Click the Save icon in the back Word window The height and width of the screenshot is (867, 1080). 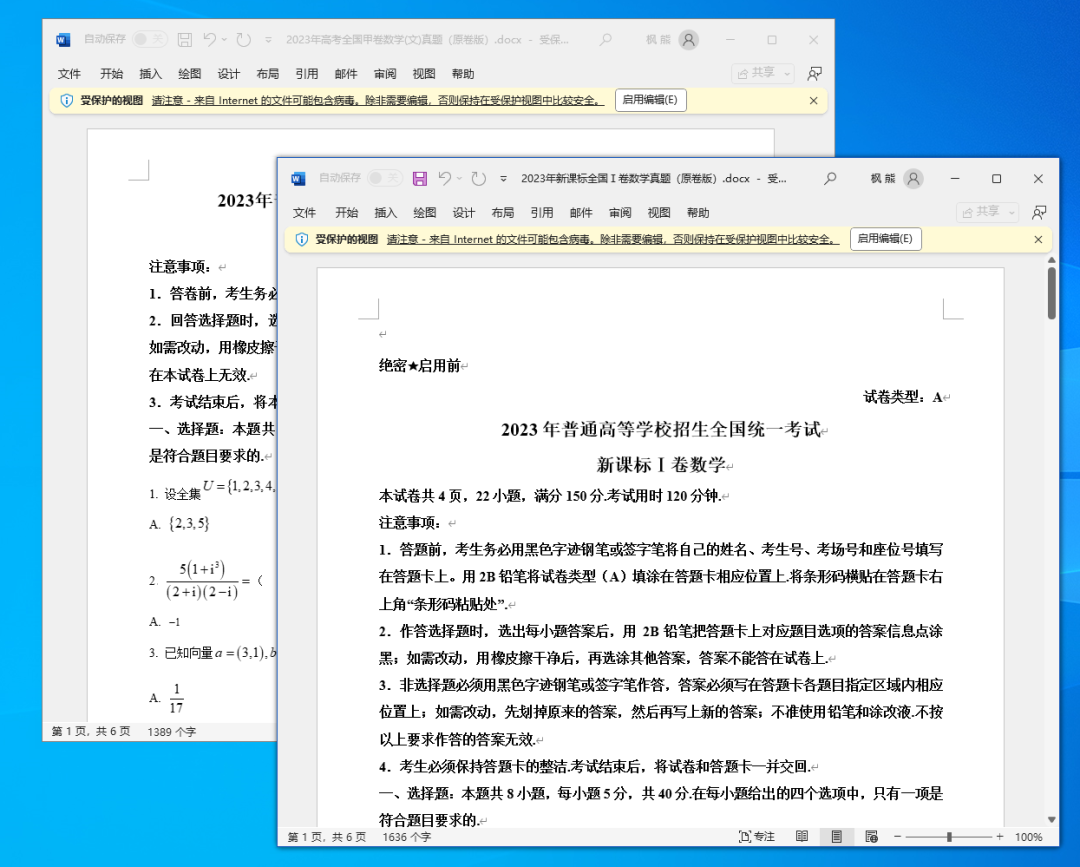(185, 40)
